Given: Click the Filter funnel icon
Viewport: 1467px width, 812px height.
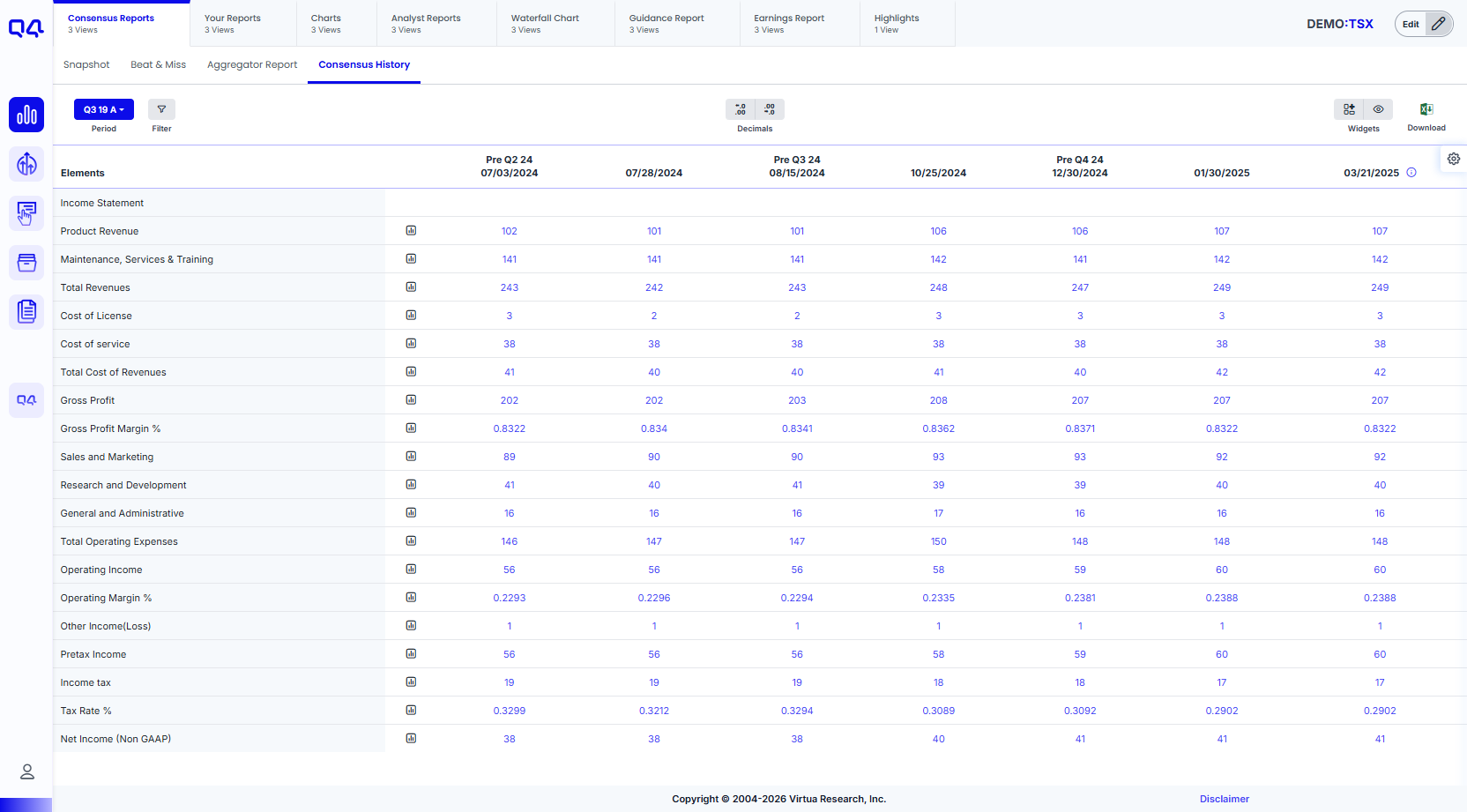Looking at the screenshot, I should [x=161, y=109].
